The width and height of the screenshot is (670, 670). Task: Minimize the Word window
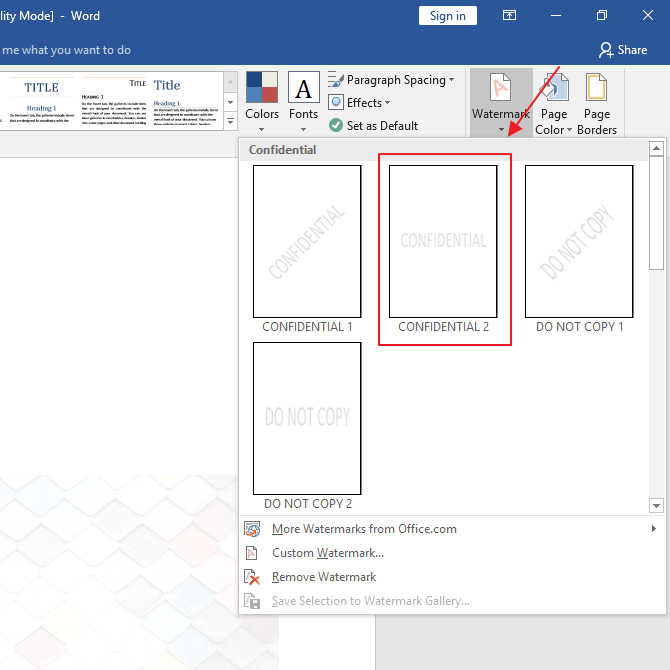click(555, 16)
